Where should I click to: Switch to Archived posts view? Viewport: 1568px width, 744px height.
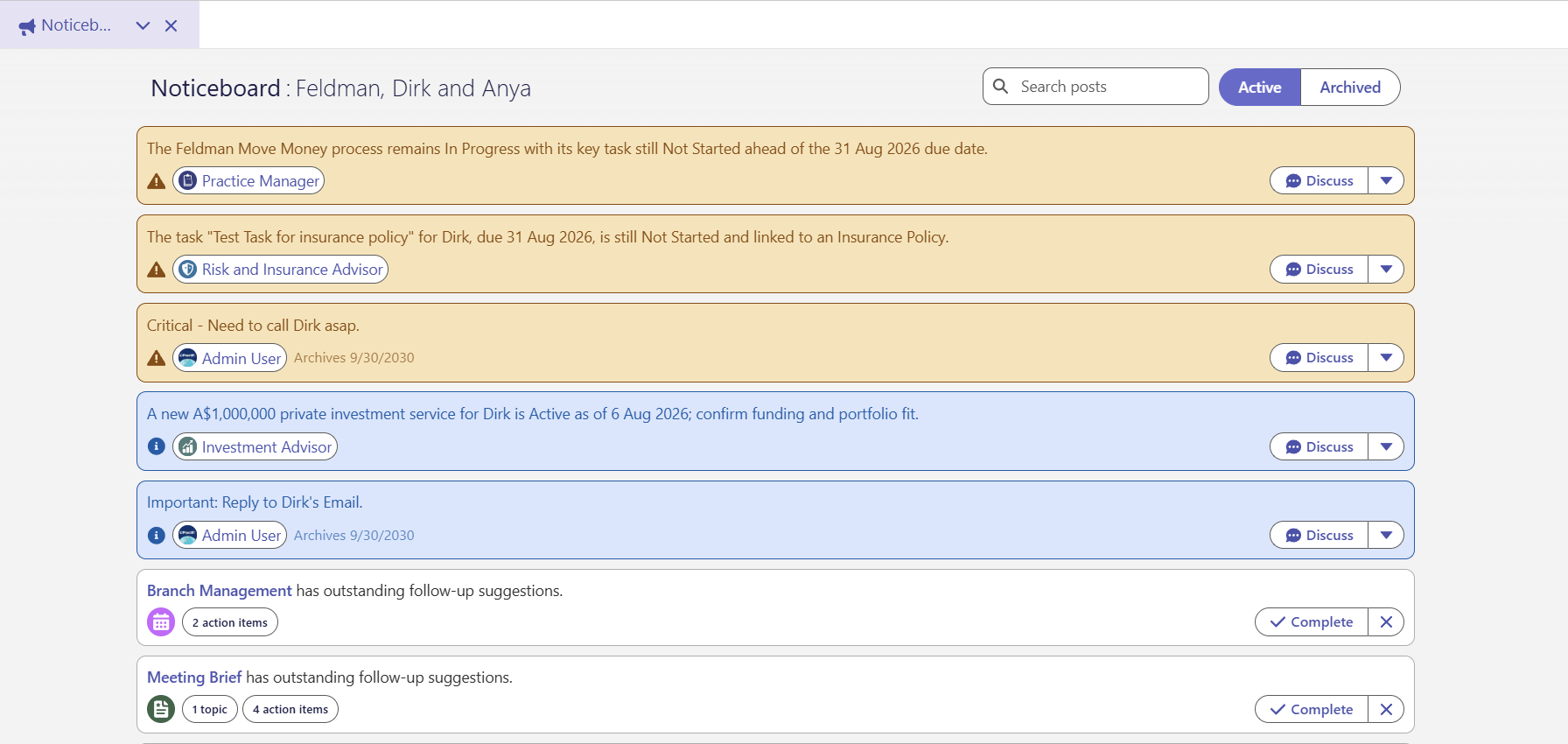click(x=1350, y=88)
